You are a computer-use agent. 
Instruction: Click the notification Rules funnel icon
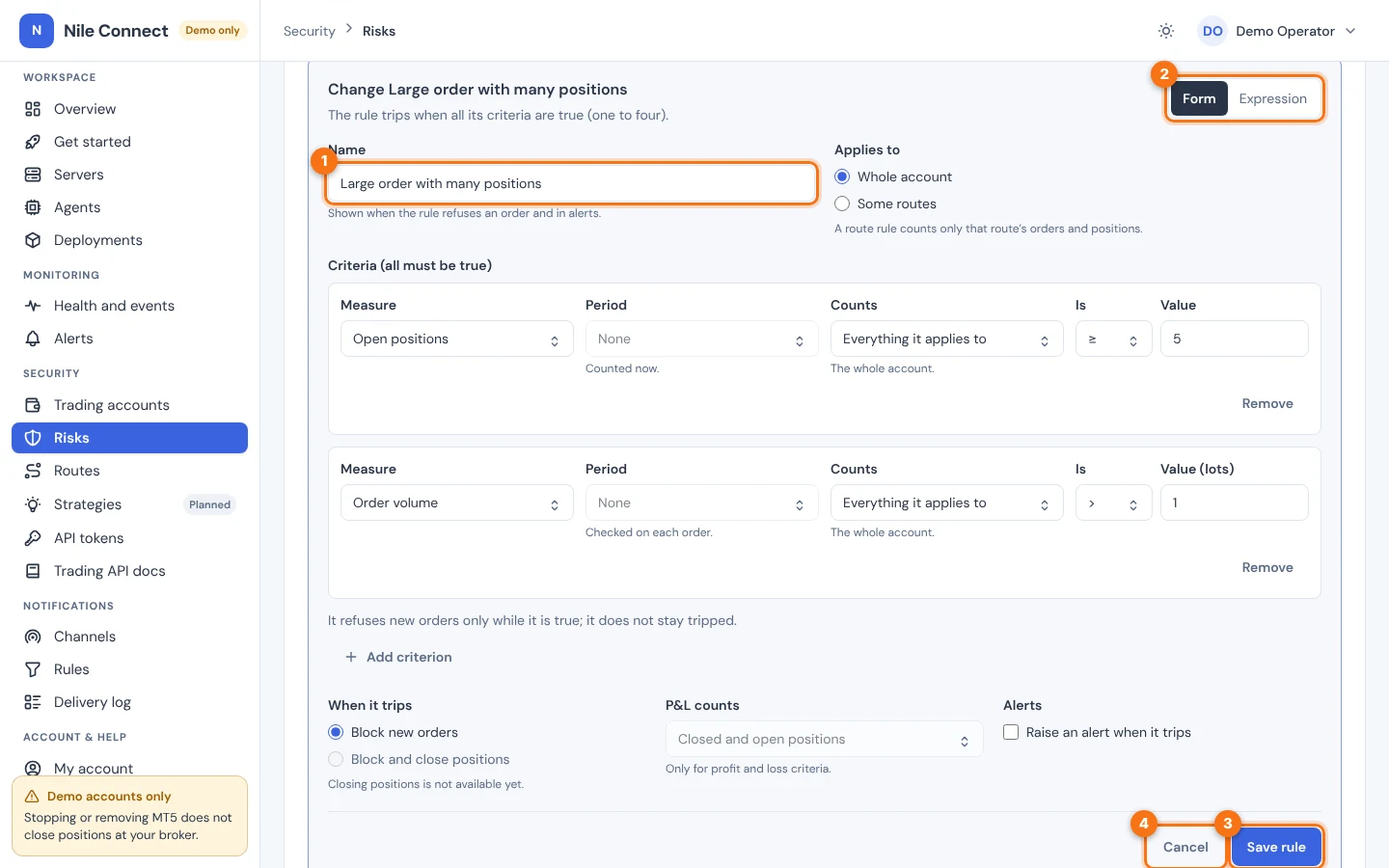pos(33,669)
